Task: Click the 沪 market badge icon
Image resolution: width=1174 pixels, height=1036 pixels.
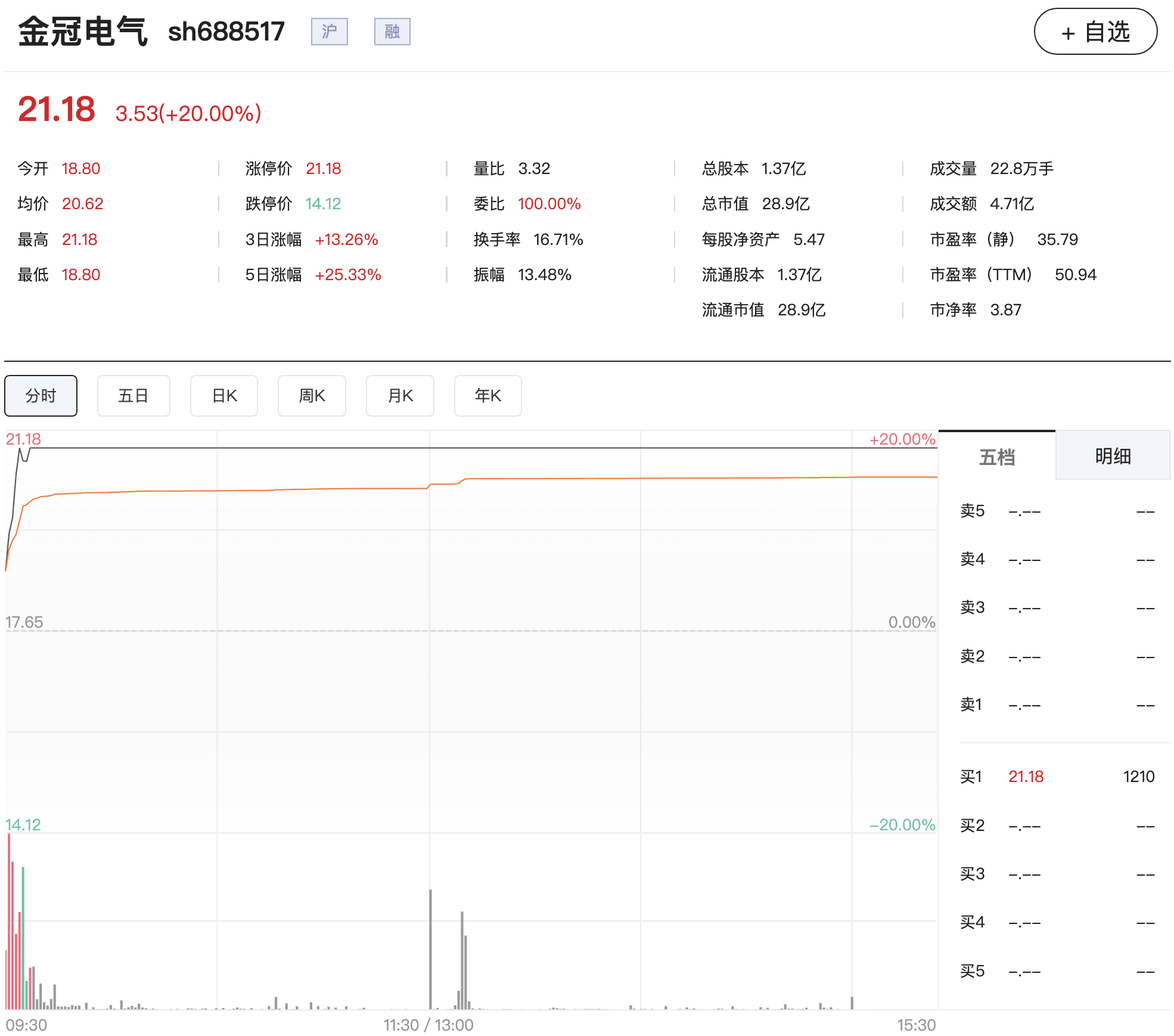Action: point(329,32)
